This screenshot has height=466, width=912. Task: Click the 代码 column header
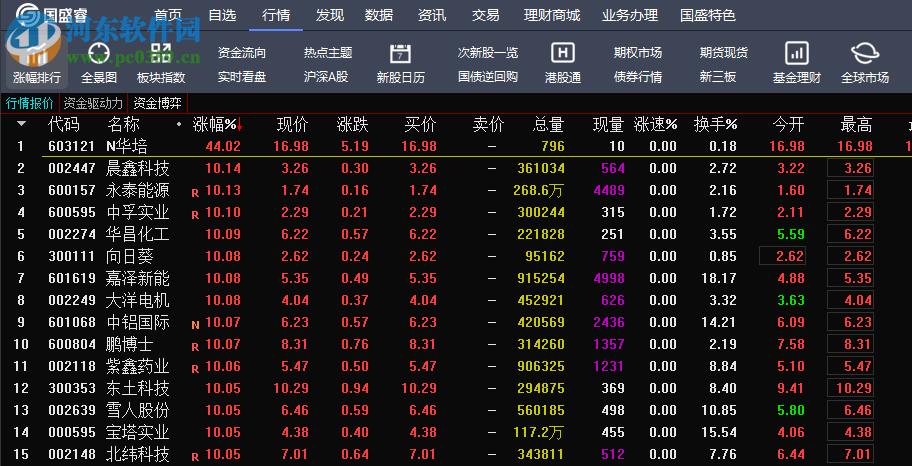(x=63, y=124)
